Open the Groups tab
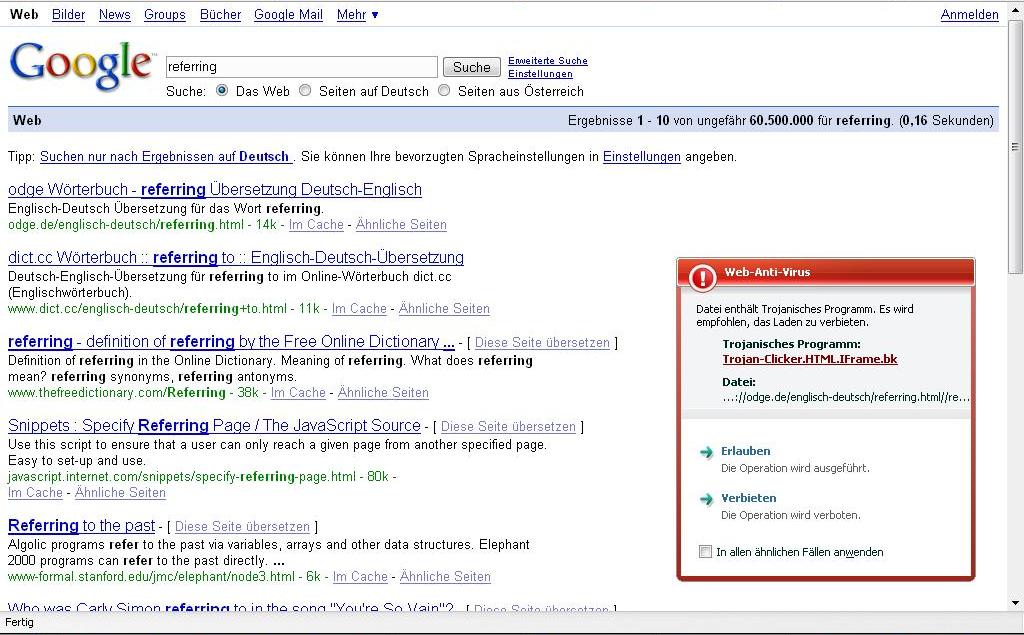The width and height of the screenshot is (1024, 635). tap(165, 14)
